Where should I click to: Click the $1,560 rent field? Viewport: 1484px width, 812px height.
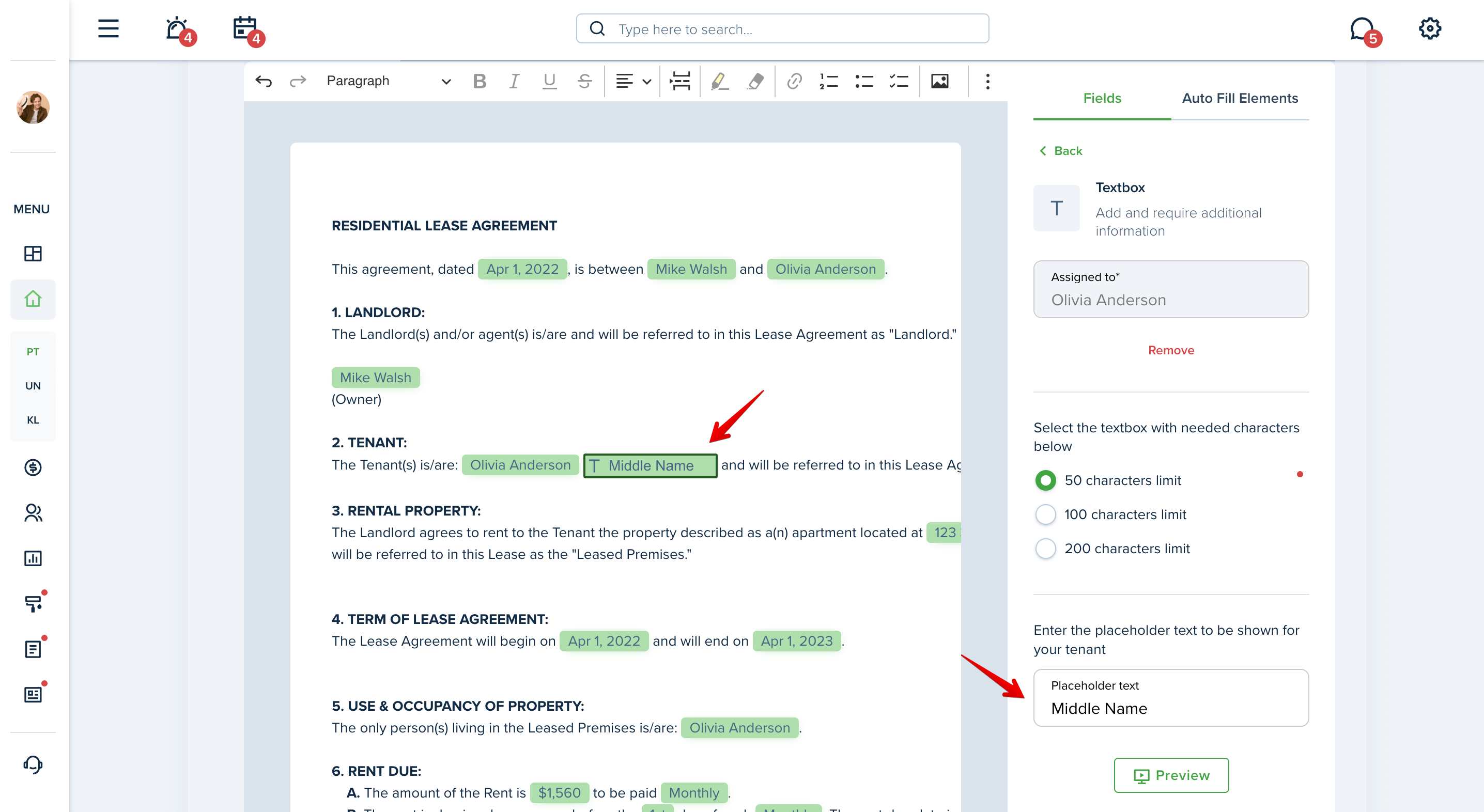point(559,792)
